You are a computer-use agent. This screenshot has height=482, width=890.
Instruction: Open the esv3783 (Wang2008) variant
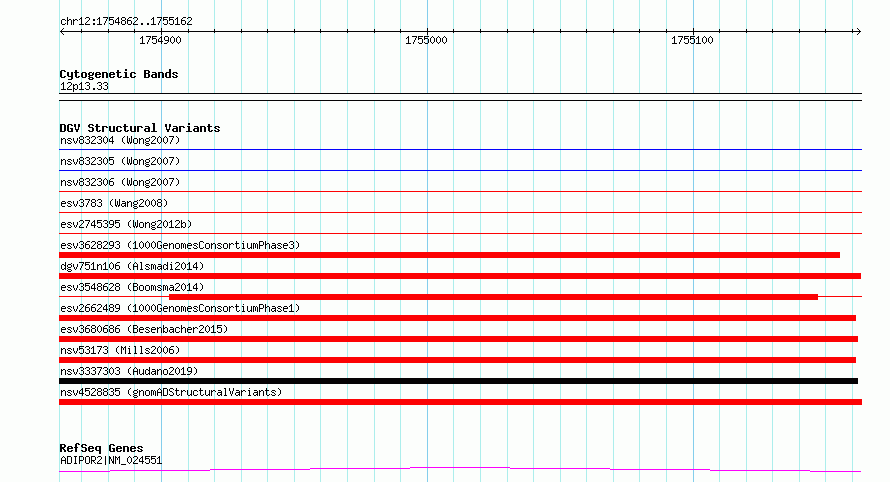point(114,203)
